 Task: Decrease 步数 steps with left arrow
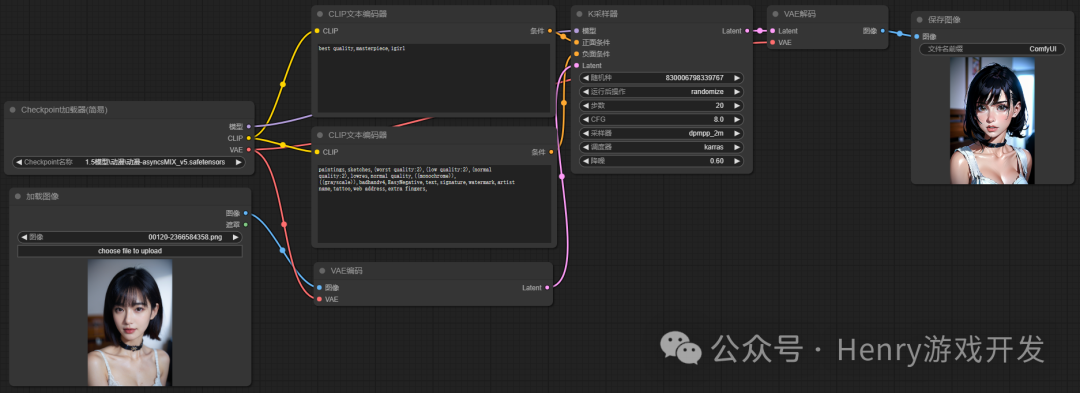coord(586,106)
